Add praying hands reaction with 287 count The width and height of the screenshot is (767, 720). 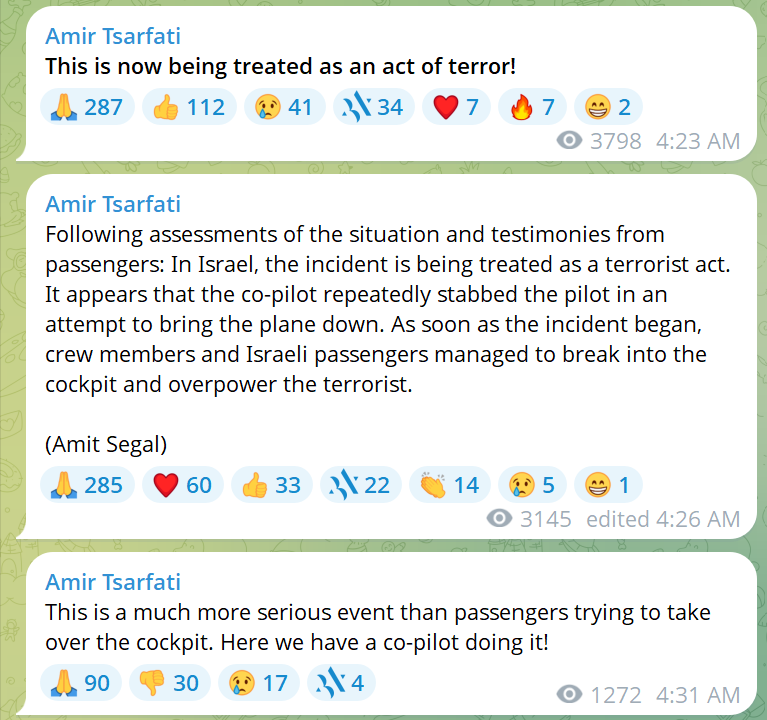click(87, 107)
